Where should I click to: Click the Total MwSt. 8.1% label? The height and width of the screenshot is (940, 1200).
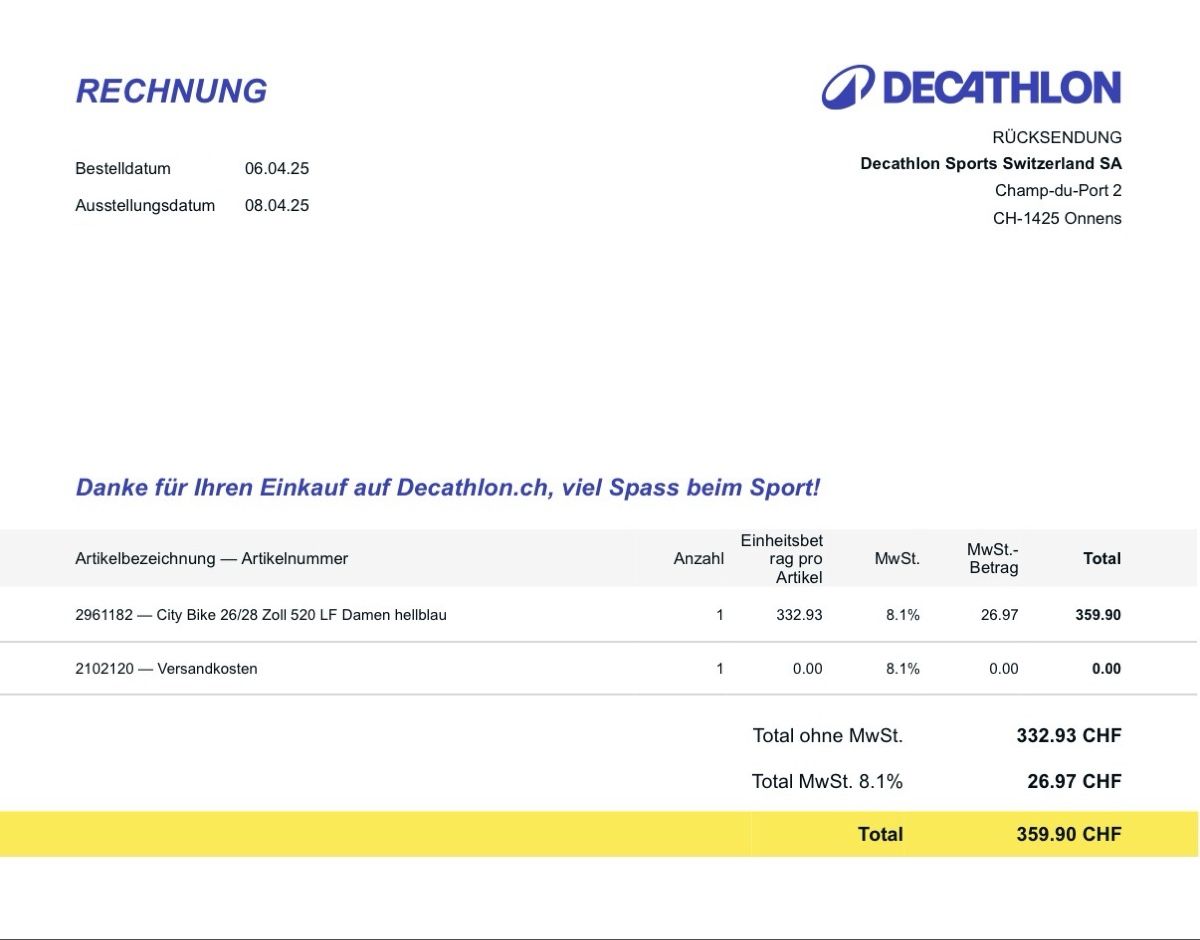tap(828, 781)
